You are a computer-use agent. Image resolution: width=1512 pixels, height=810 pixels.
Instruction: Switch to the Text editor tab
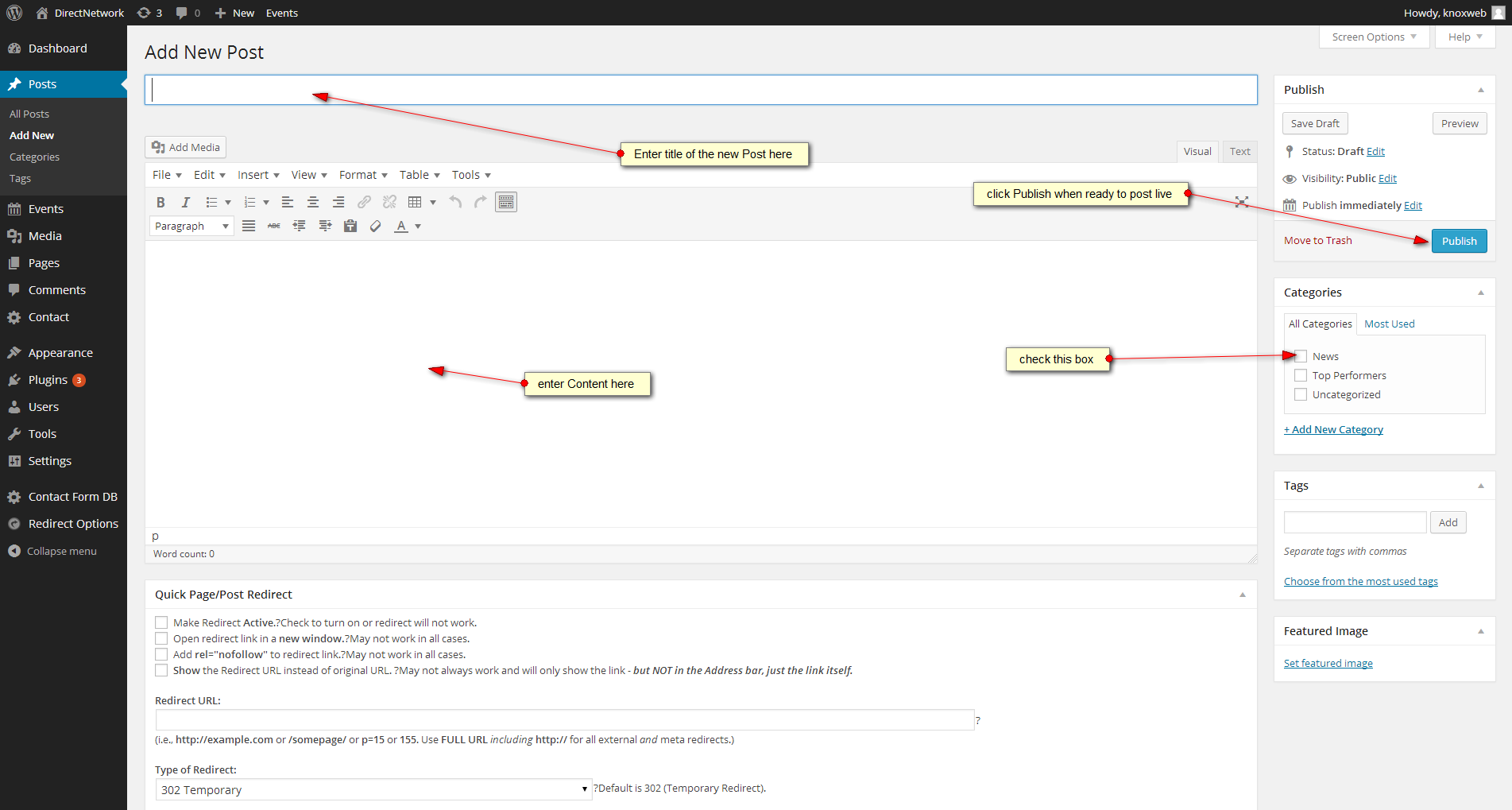[x=1239, y=151]
